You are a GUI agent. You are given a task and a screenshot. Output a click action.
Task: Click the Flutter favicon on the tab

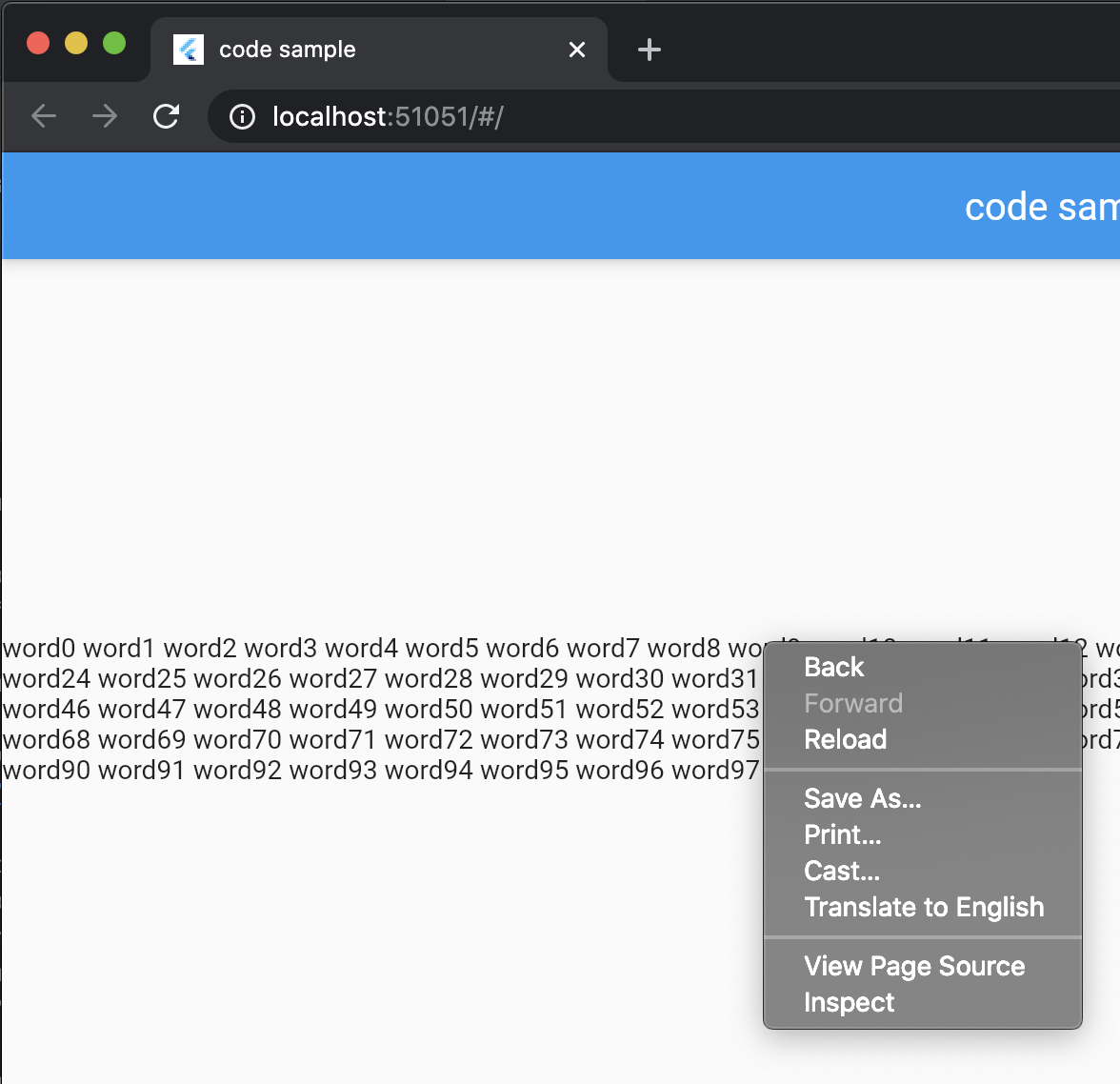188,50
